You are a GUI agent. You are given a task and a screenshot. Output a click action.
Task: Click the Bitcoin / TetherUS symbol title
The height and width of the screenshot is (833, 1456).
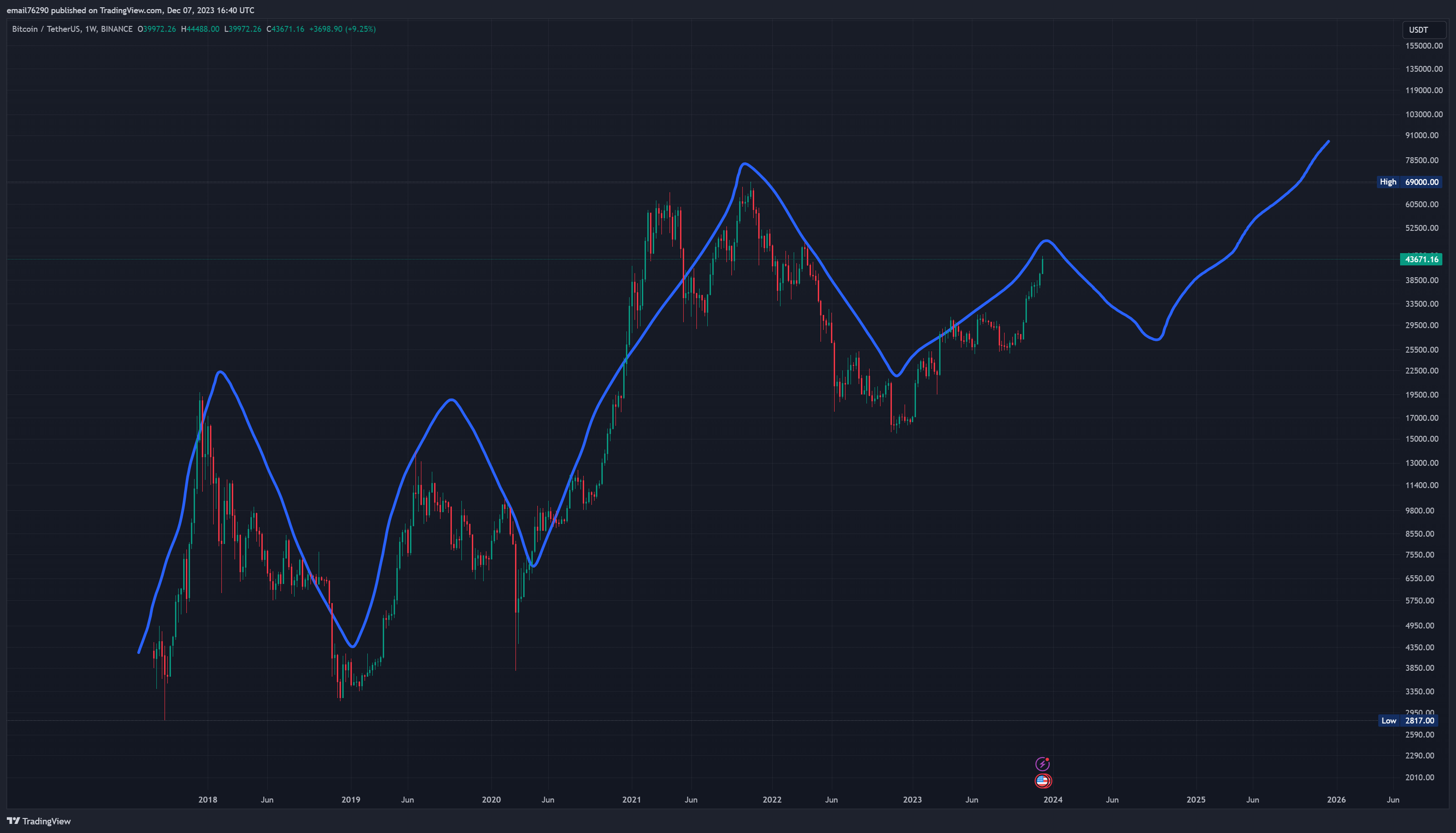pyautogui.click(x=46, y=29)
